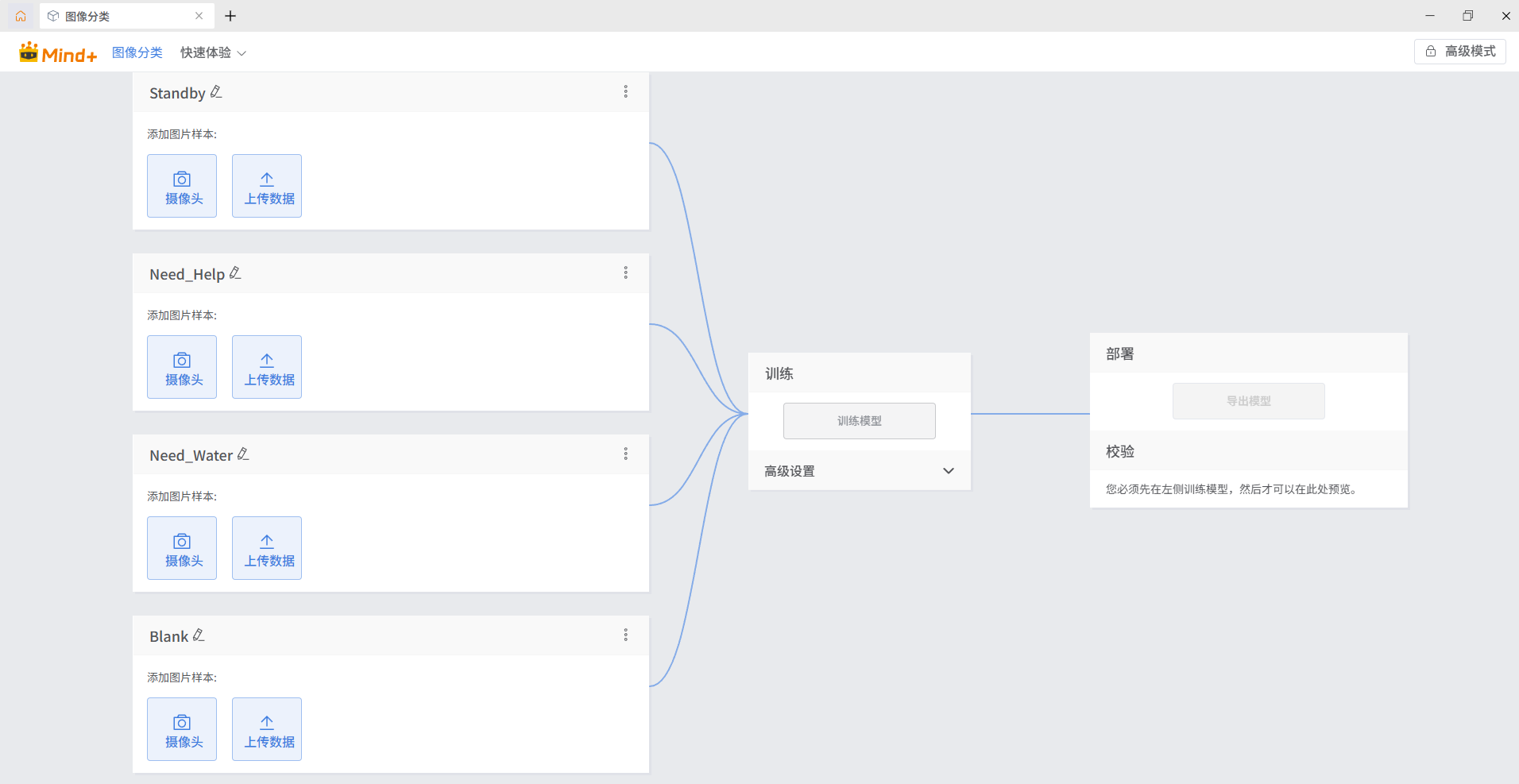Select the 图像分类 menu item
The height and width of the screenshot is (784, 1519).
click(137, 52)
